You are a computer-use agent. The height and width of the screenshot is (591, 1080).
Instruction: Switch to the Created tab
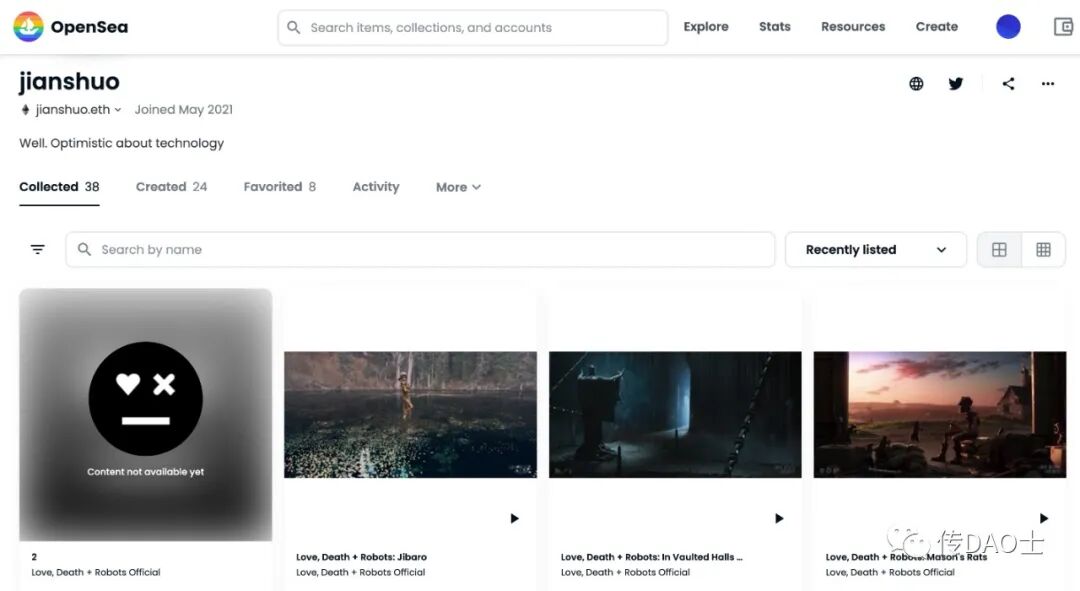172,187
